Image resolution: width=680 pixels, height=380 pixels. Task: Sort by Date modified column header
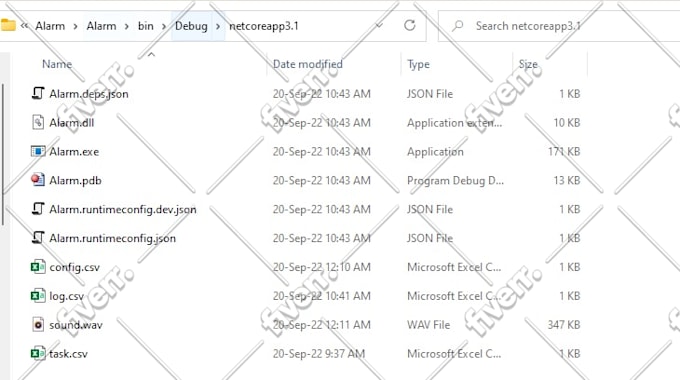tap(307, 64)
